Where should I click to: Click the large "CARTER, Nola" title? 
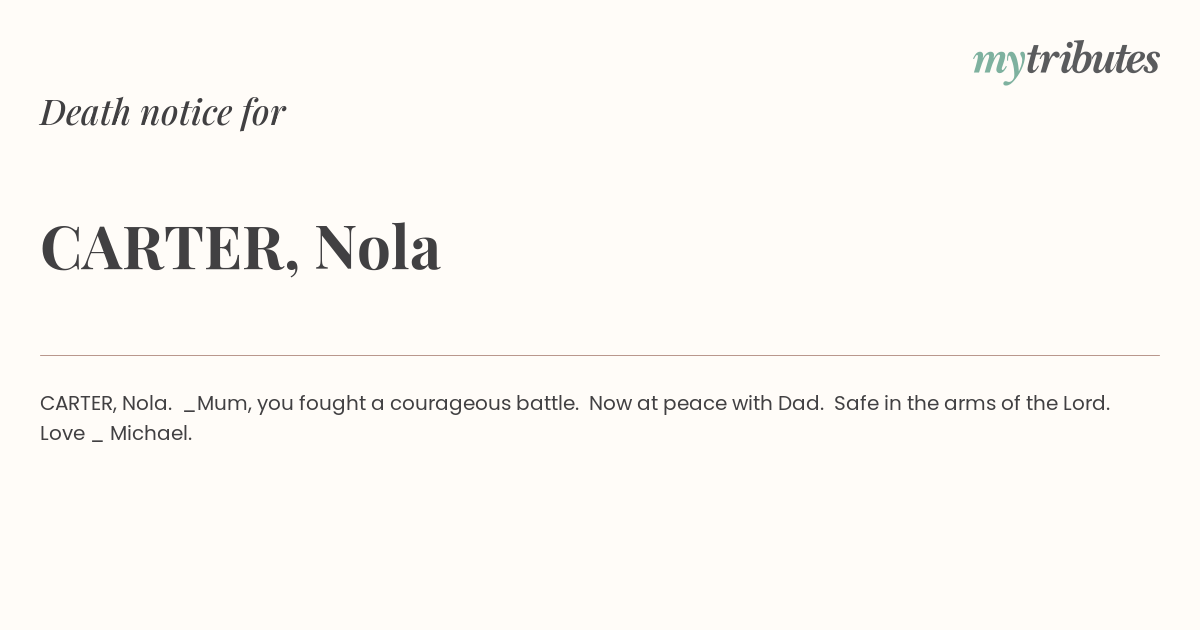point(240,247)
